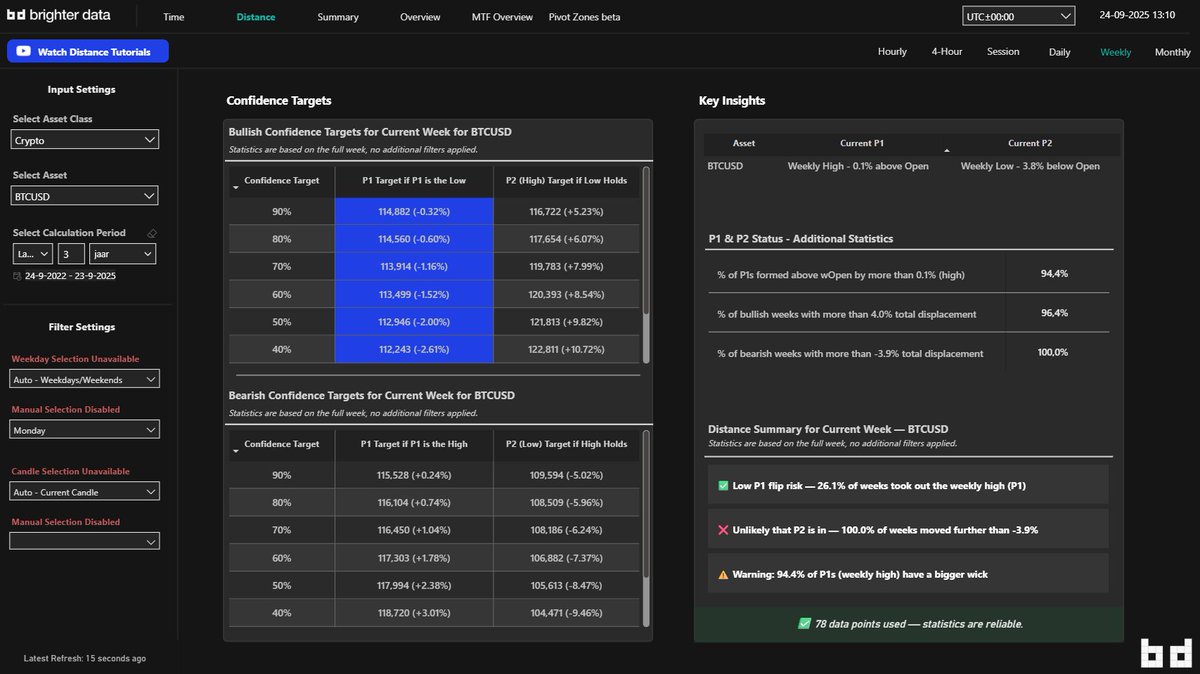This screenshot has width=1200, height=674.
Task: Click bearish P1 target 115,528 (+0.24%)
Action: pos(414,476)
